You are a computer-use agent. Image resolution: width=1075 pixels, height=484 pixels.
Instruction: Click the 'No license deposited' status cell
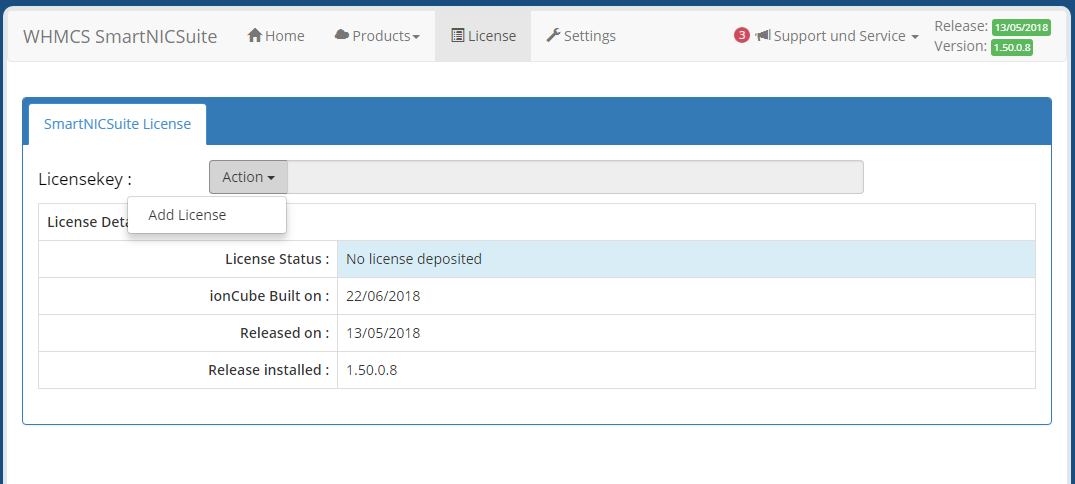[686, 259]
